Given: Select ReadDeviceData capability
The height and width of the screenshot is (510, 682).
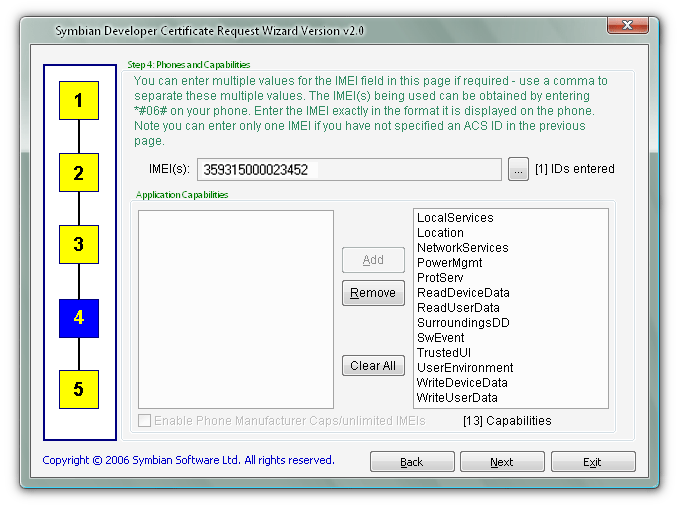Looking at the screenshot, I should coord(463,293).
